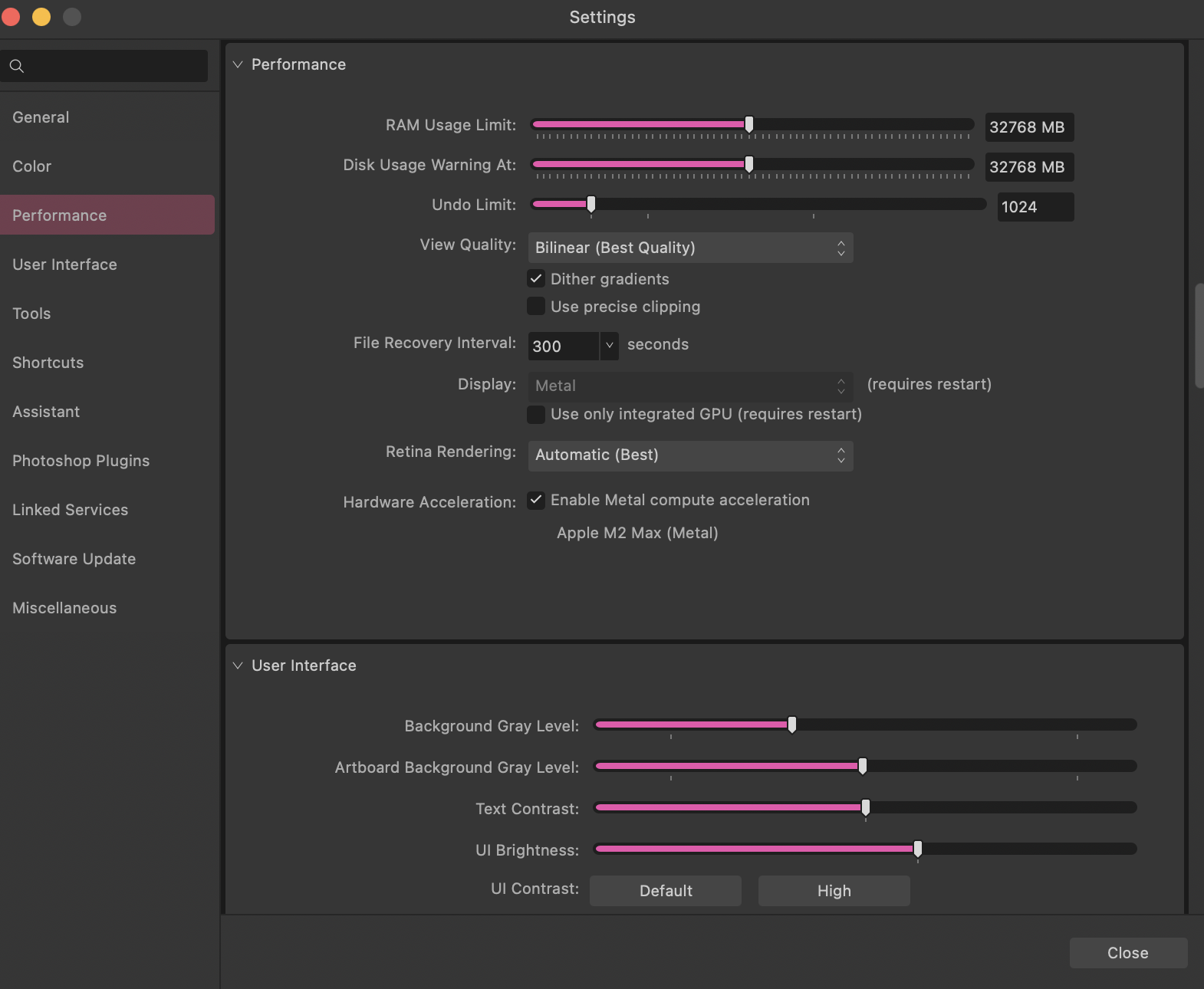The height and width of the screenshot is (989, 1204).
Task: Click the RAM Usage Limit slider handle
Action: tap(749, 124)
